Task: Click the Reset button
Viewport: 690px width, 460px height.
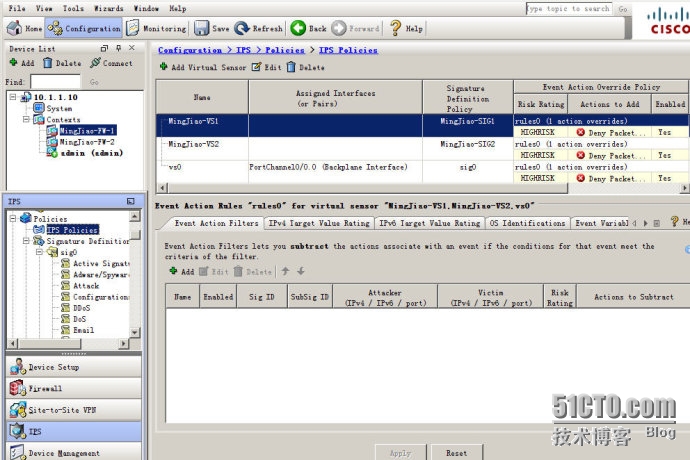Action: click(x=456, y=453)
